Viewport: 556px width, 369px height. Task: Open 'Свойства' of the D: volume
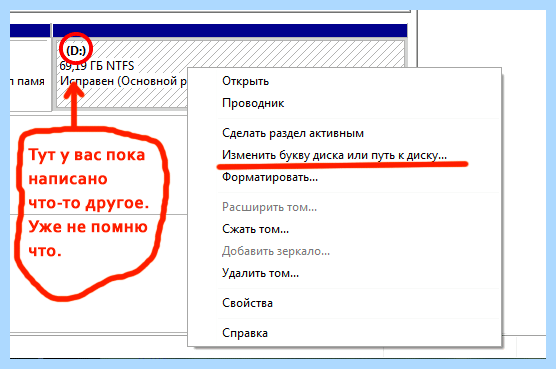tap(344, 303)
